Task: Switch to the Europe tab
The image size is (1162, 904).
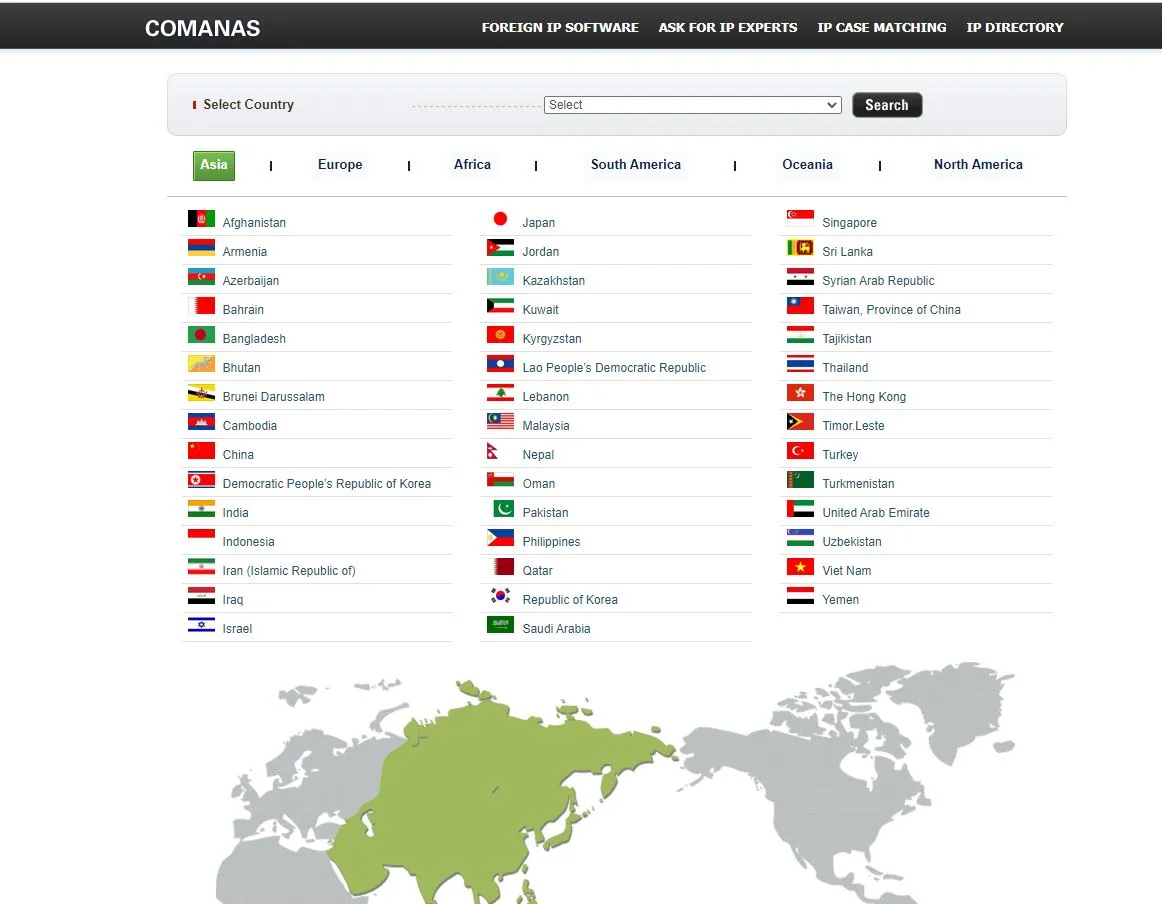Action: 340,164
